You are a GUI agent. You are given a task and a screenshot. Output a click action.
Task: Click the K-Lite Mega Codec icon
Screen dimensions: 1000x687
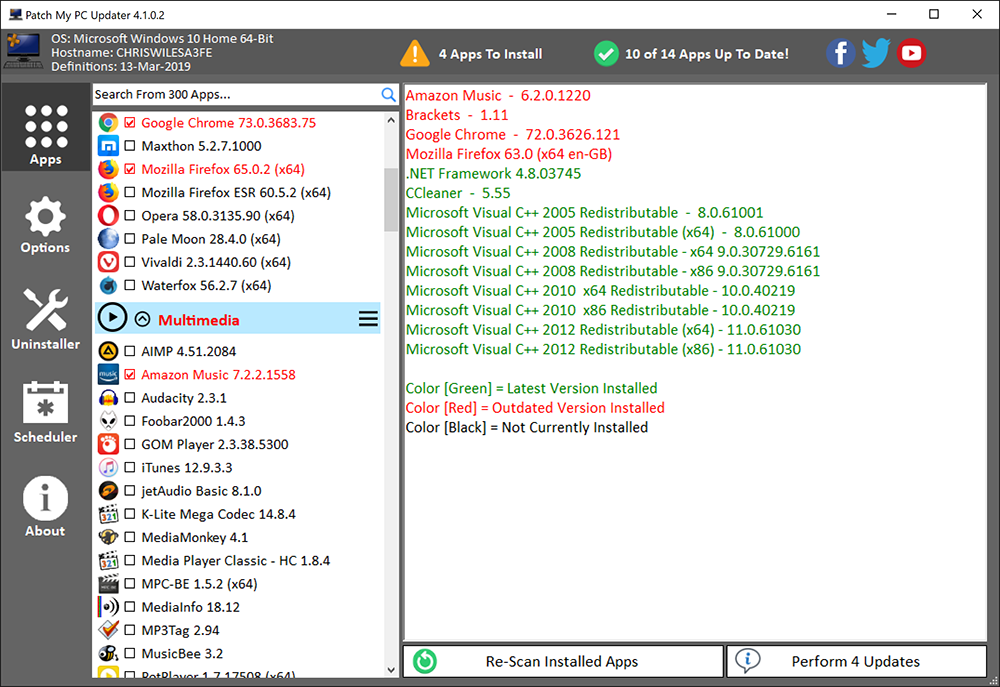tap(108, 514)
